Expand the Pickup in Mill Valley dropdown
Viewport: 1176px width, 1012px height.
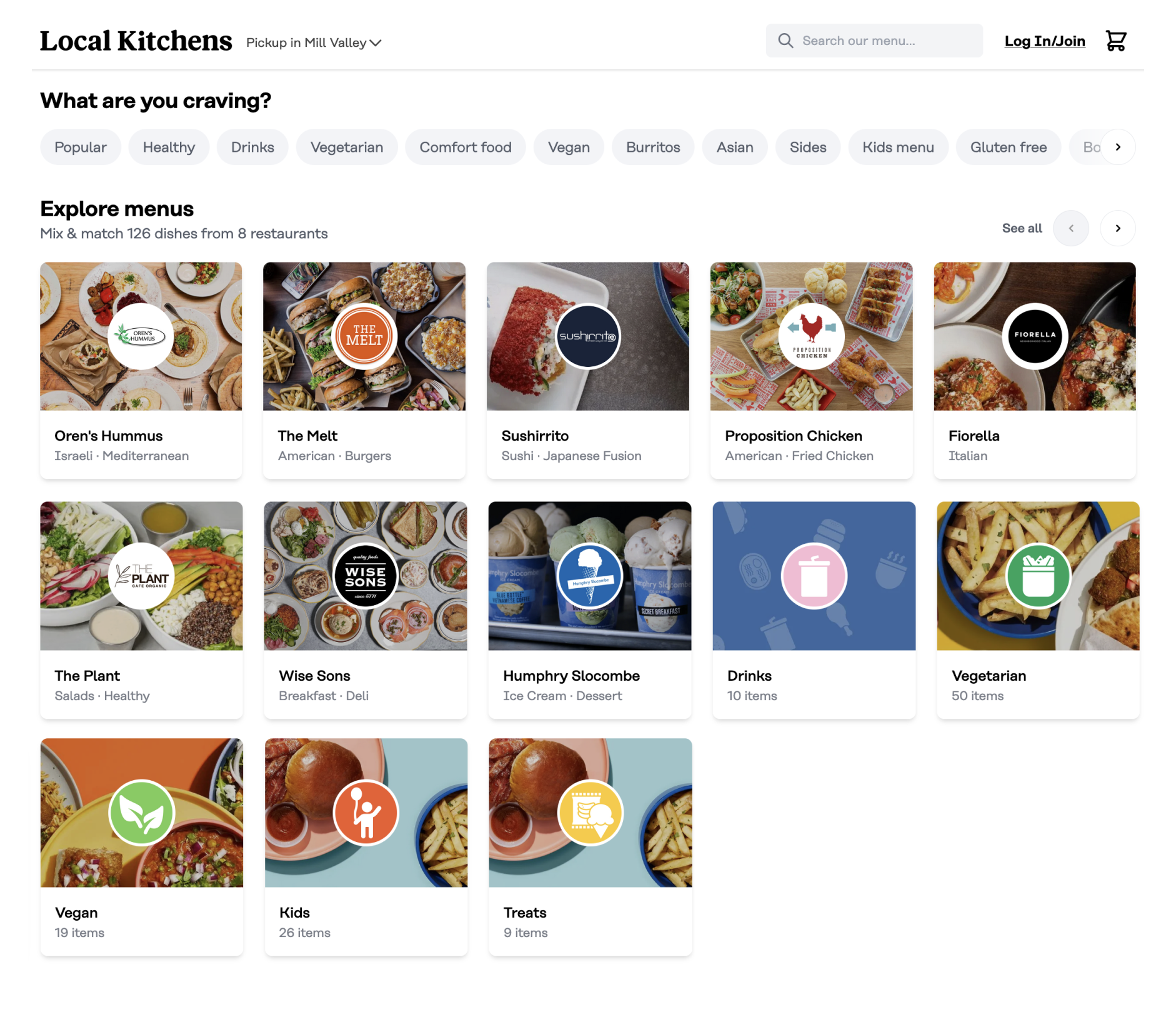[314, 43]
